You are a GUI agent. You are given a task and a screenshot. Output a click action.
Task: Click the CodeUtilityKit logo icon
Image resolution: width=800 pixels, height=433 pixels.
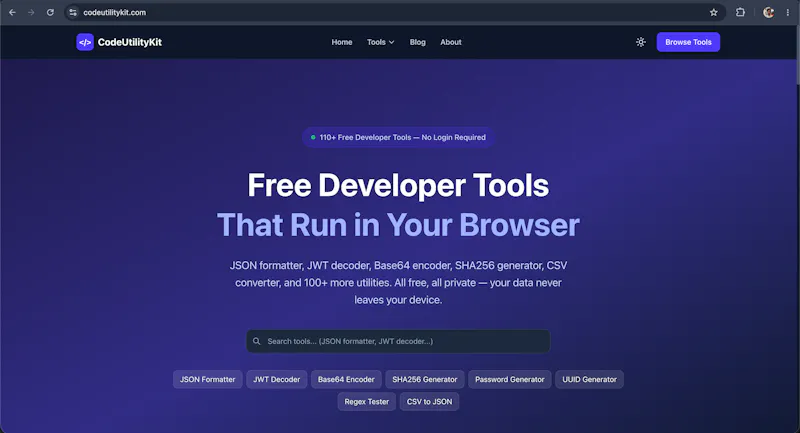[x=85, y=42]
